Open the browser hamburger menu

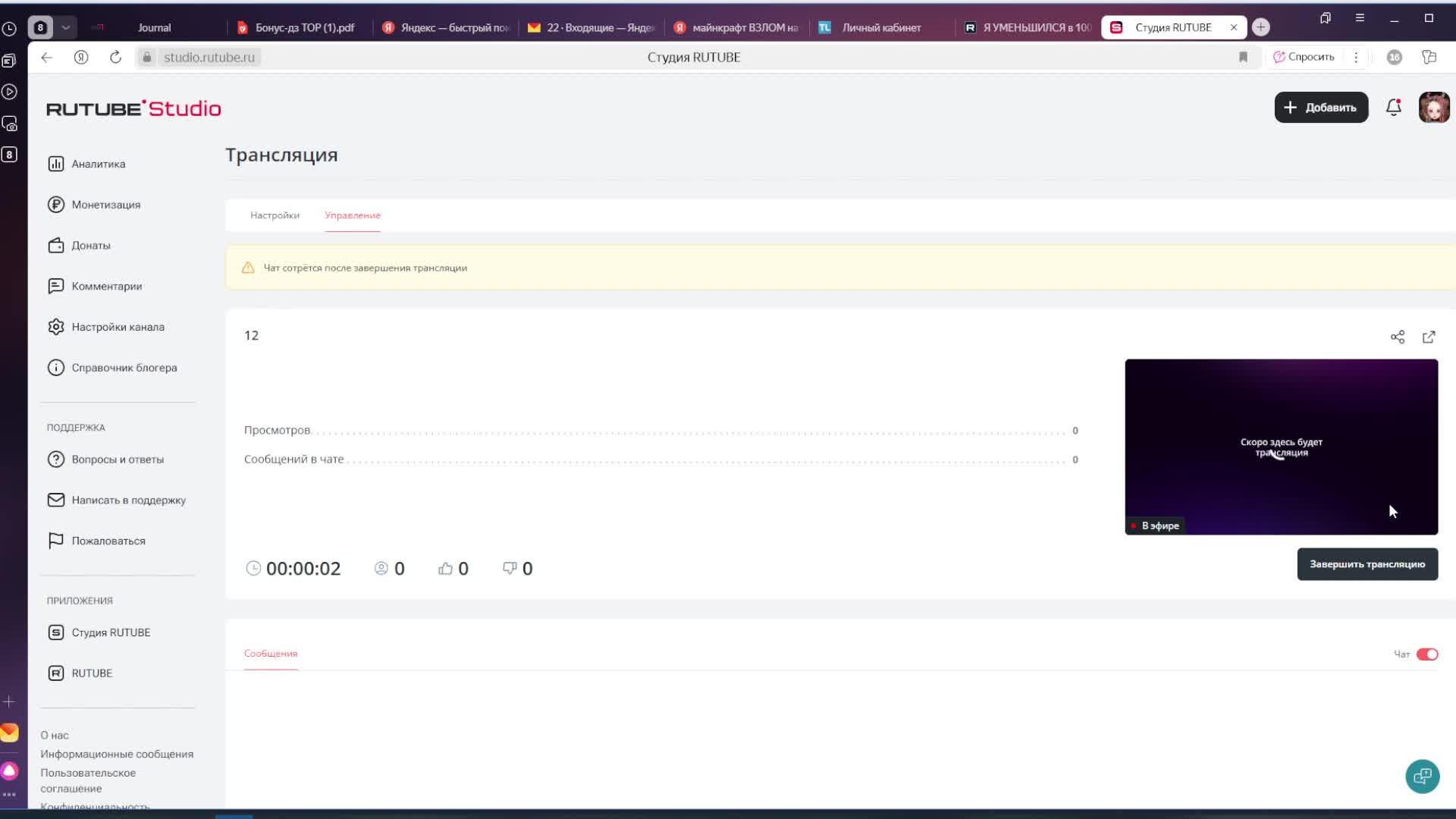pyautogui.click(x=1360, y=17)
